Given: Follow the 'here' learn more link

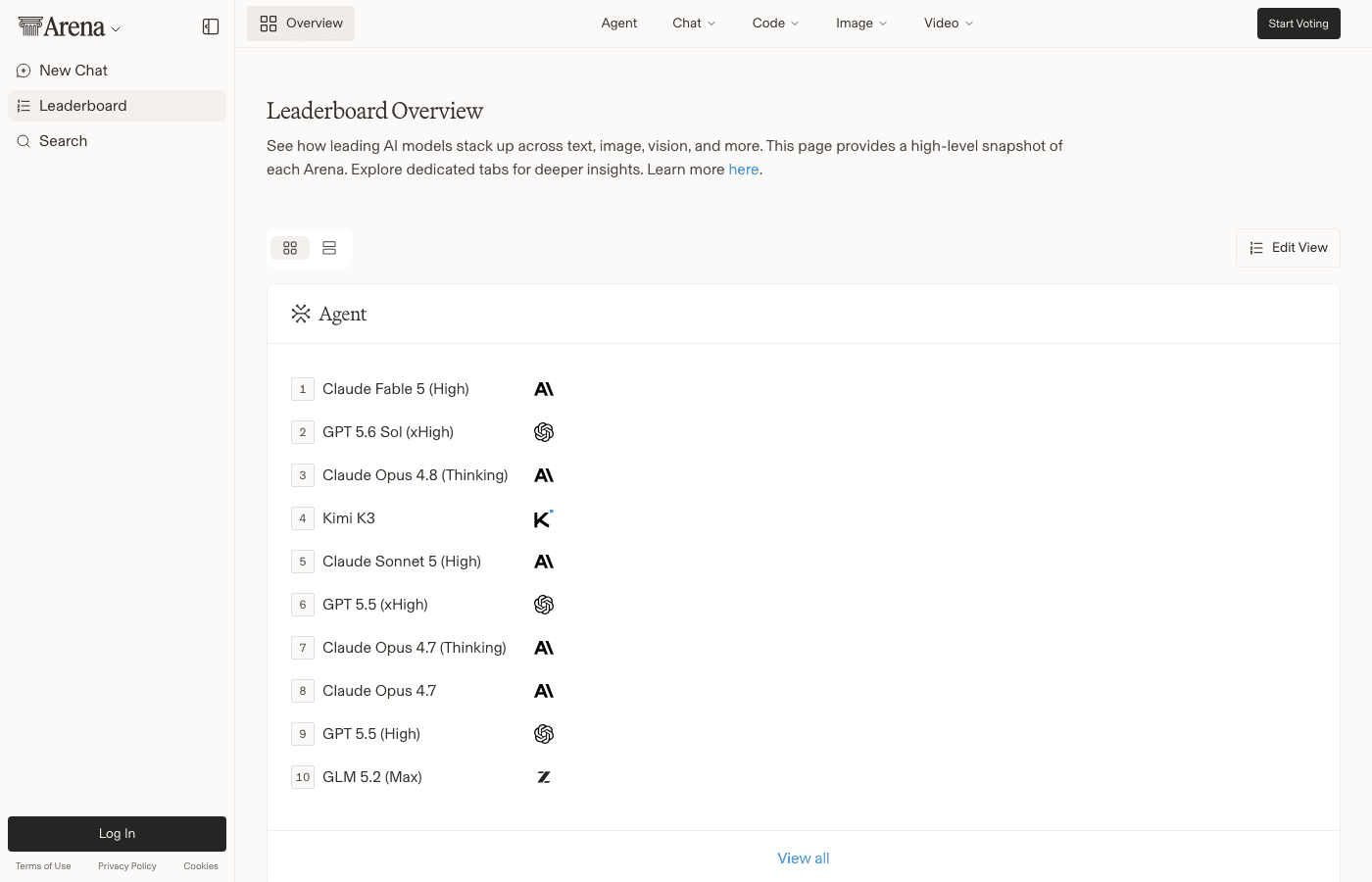Looking at the screenshot, I should pos(744,170).
